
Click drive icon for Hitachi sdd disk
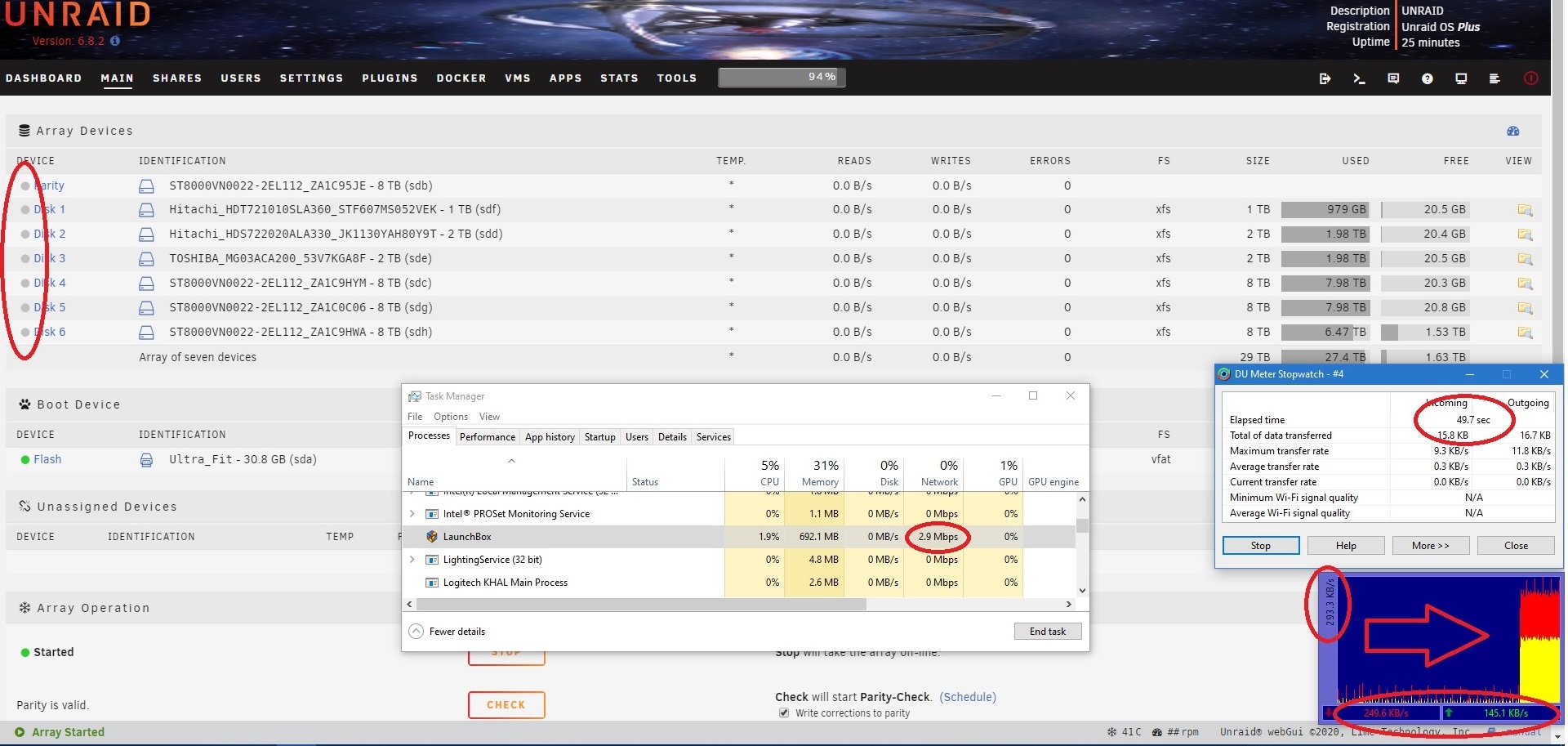click(x=146, y=235)
